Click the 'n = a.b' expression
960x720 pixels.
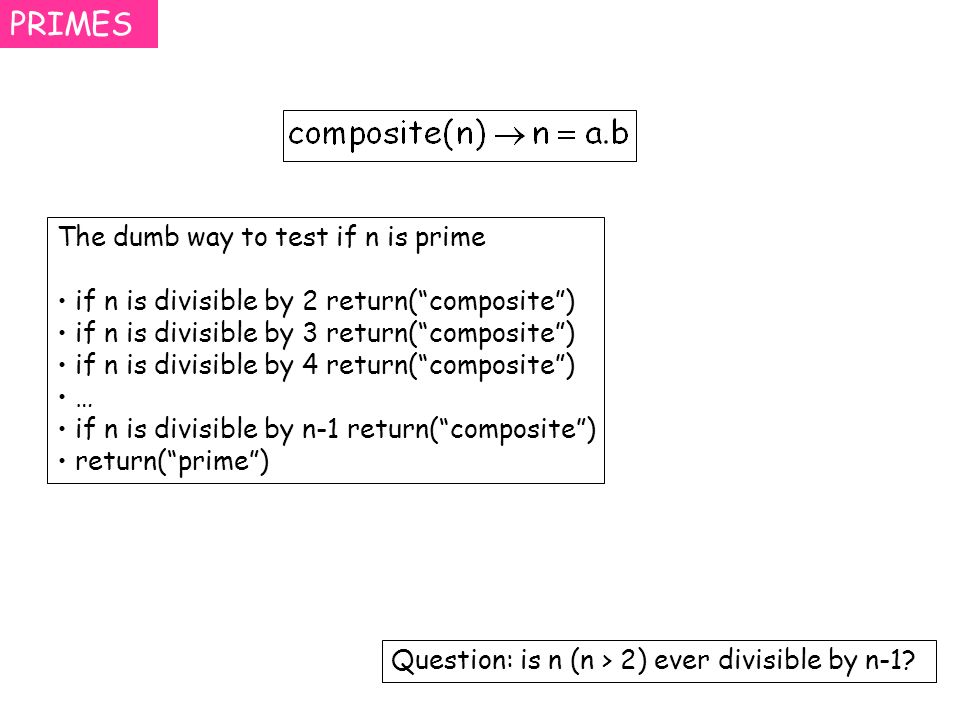click(580, 134)
